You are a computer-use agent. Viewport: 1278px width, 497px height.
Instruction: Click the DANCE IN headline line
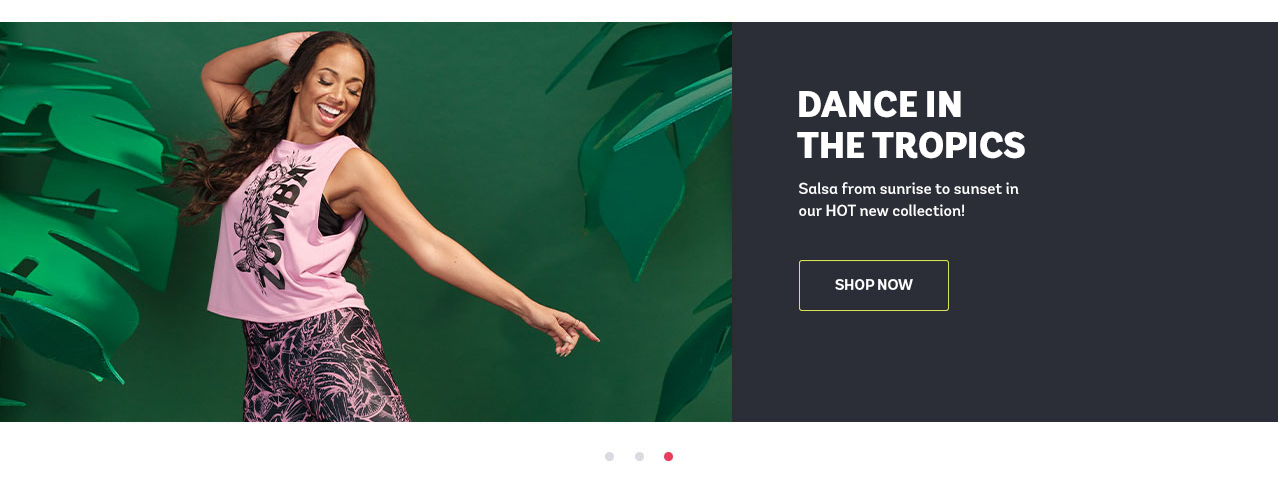879,104
